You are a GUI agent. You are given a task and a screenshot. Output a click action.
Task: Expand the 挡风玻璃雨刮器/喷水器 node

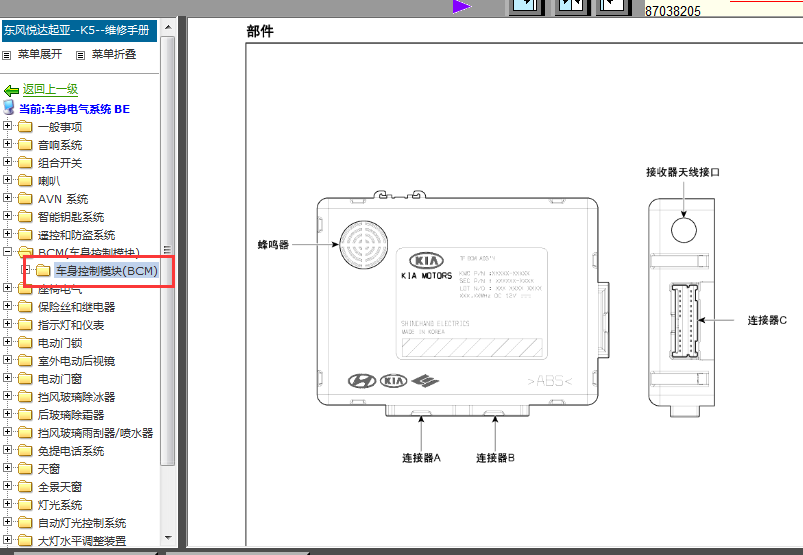coord(7,432)
